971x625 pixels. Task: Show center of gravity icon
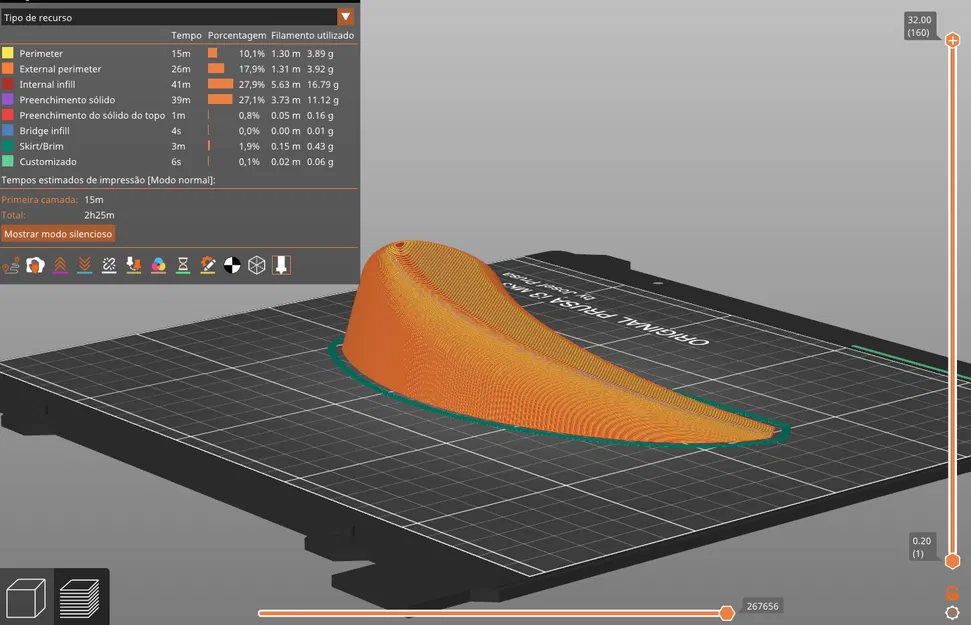232,266
